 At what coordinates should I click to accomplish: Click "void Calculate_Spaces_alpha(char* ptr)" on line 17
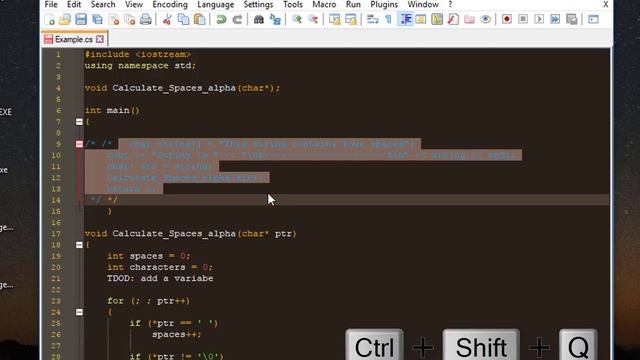click(x=191, y=234)
